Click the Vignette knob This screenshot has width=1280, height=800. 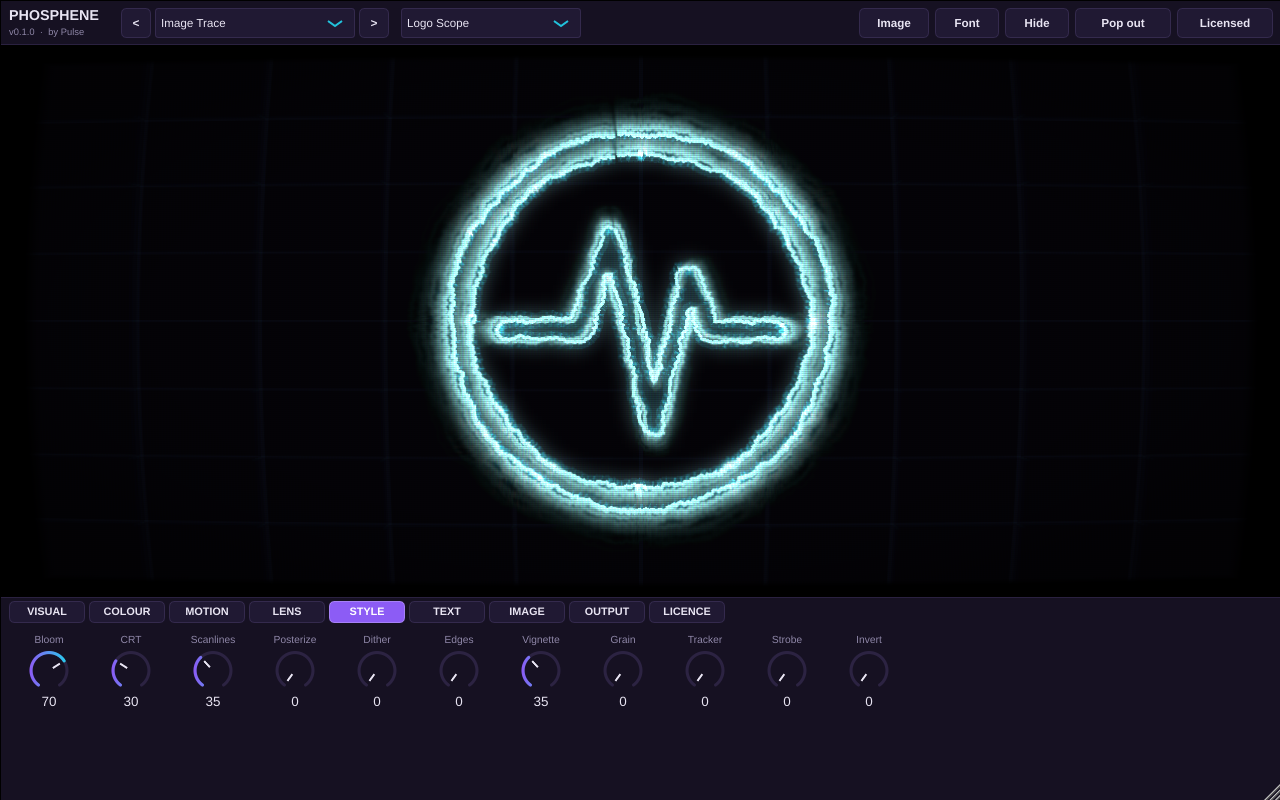tap(541, 670)
